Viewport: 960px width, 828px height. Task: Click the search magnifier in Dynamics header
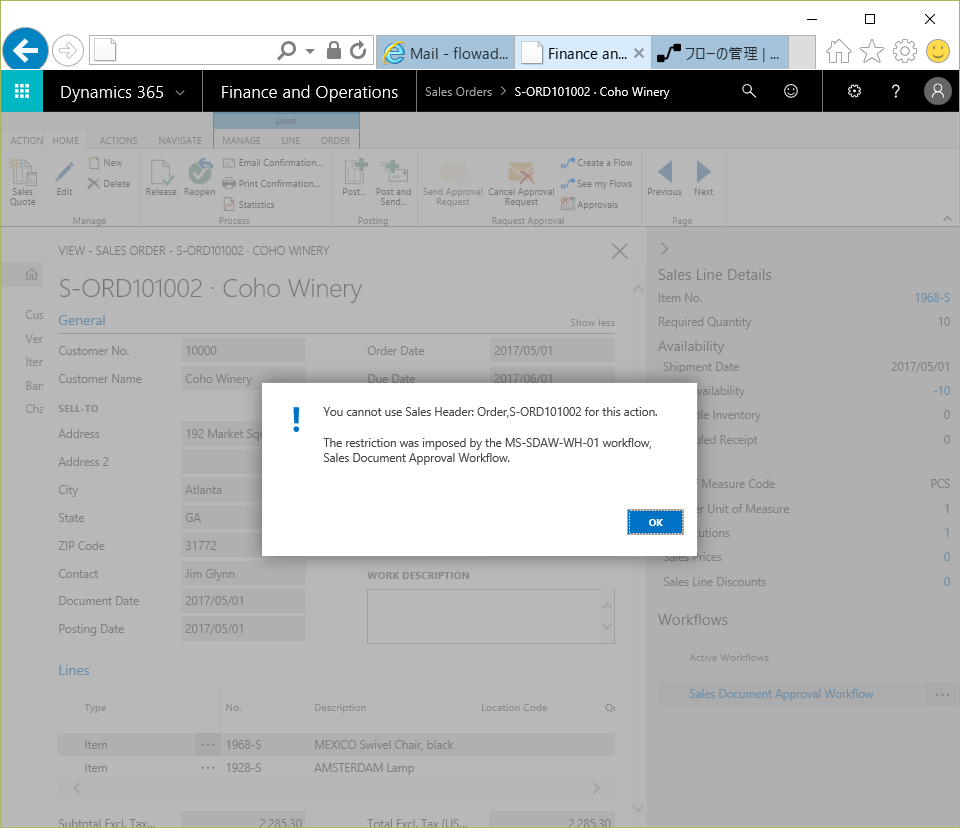tap(748, 91)
